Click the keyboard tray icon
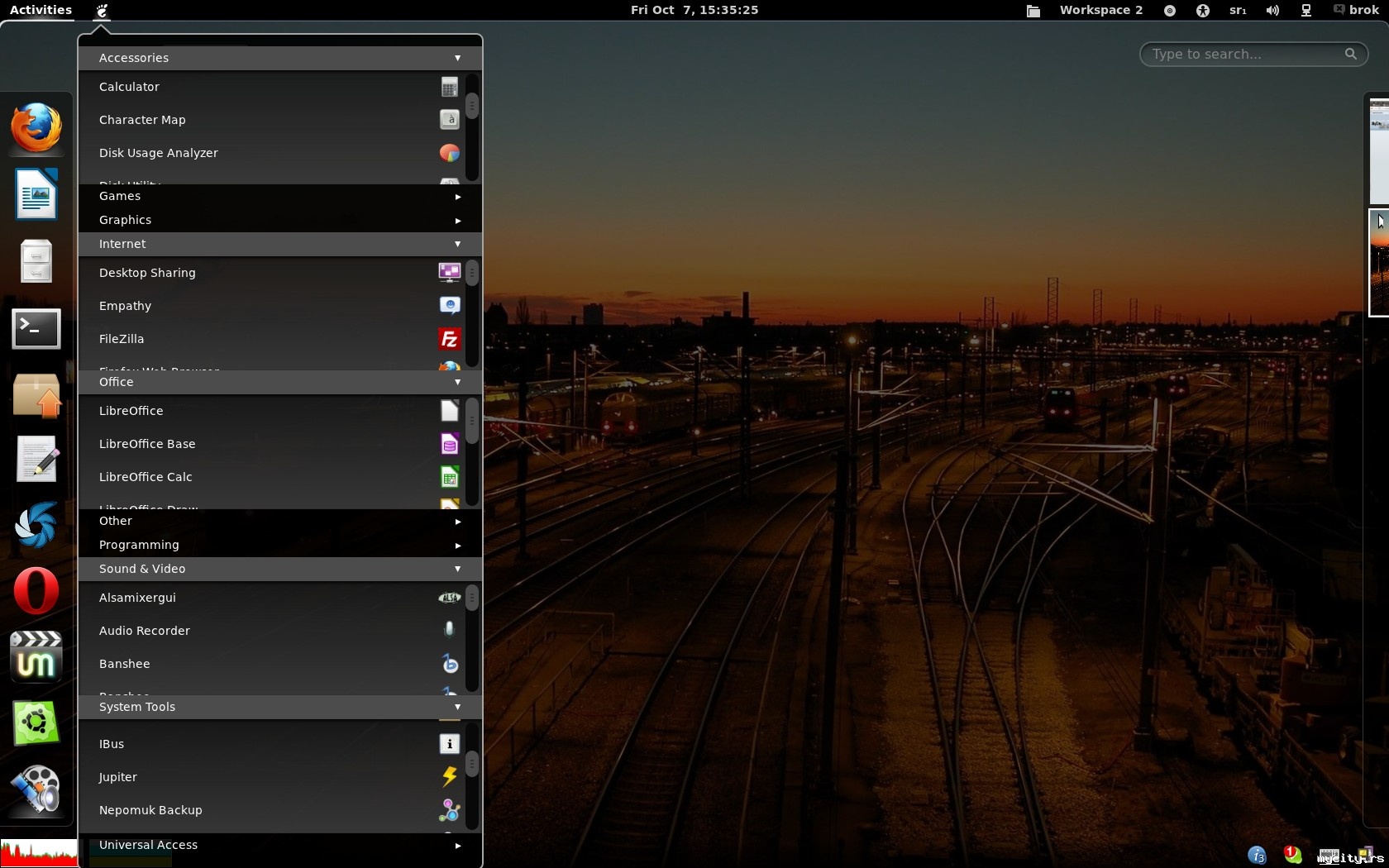 pos(1329,856)
